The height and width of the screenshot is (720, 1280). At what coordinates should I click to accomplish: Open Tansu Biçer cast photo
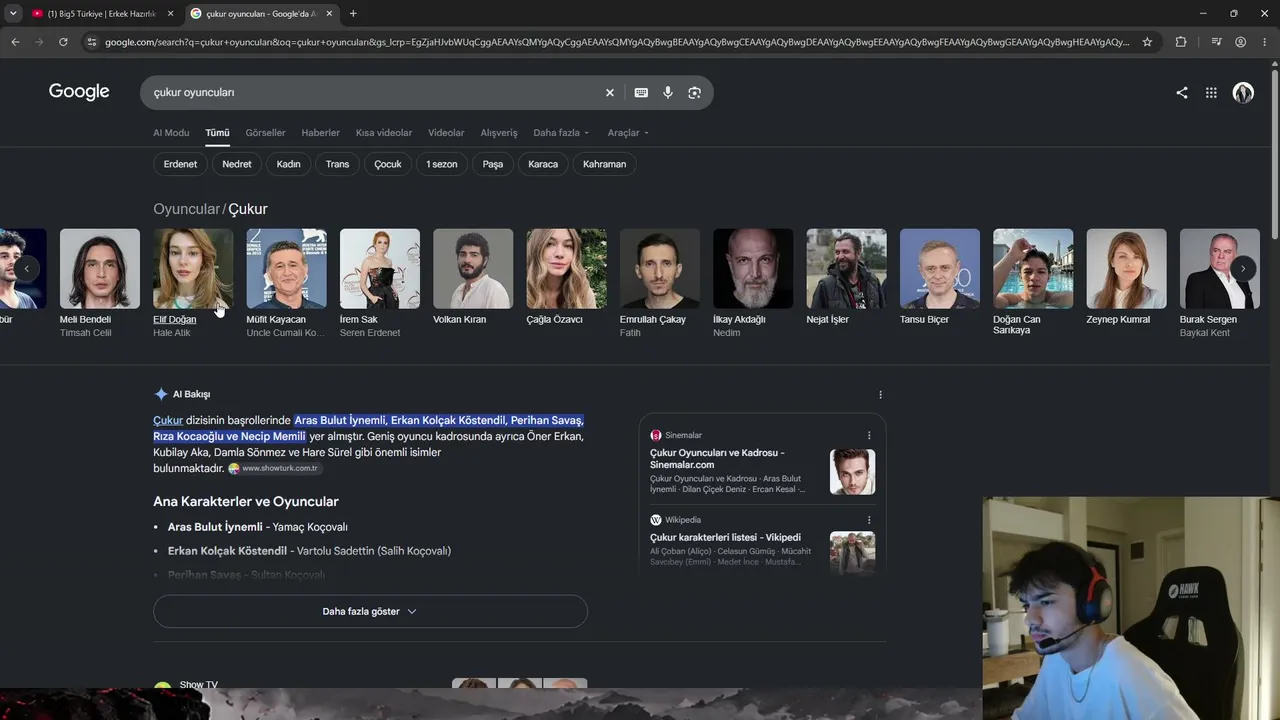(940, 269)
